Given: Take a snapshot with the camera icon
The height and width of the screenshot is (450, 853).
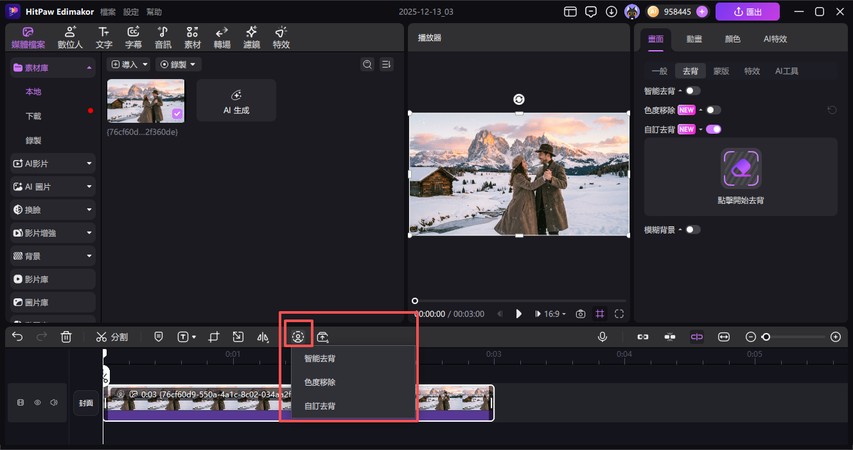Looking at the screenshot, I should pos(580,314).
